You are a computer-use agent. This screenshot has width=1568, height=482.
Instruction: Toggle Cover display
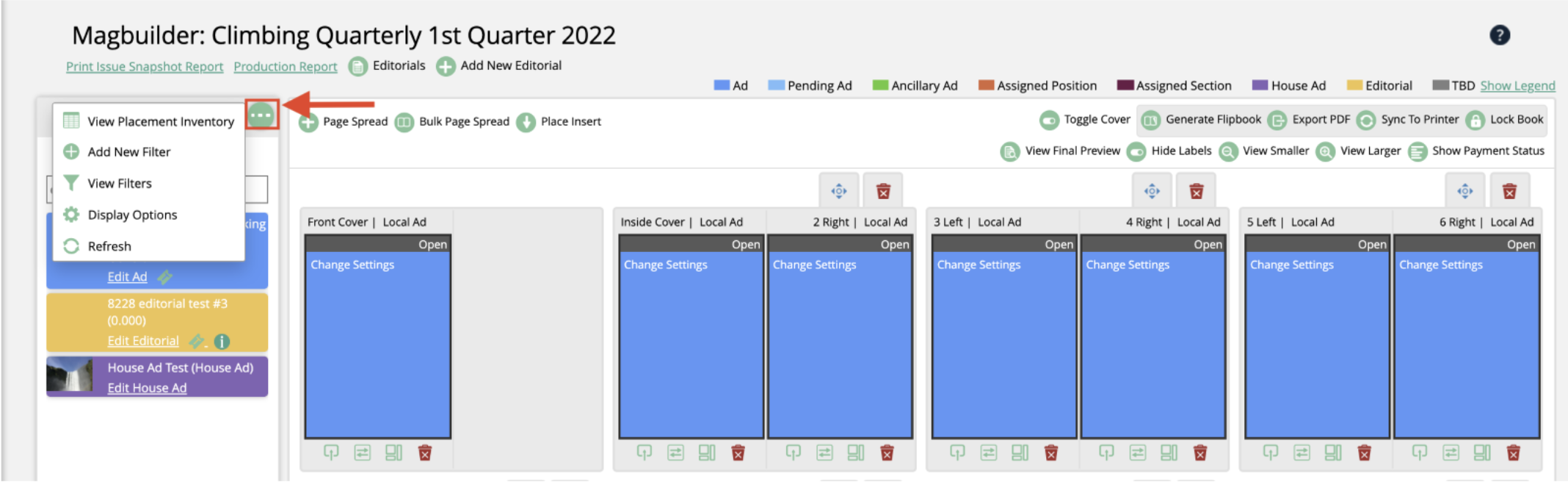click(1050, 120)
